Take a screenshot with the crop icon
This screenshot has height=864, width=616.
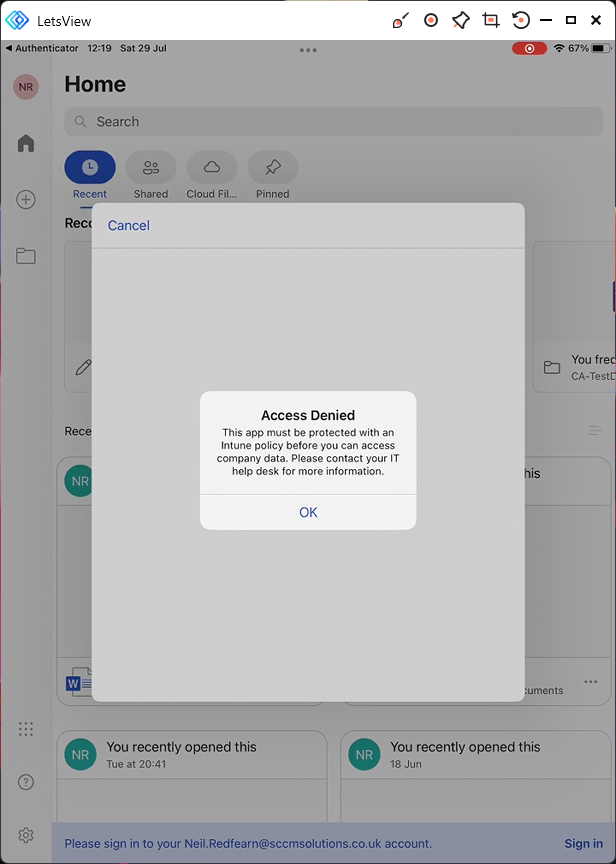tap(490, 20)
